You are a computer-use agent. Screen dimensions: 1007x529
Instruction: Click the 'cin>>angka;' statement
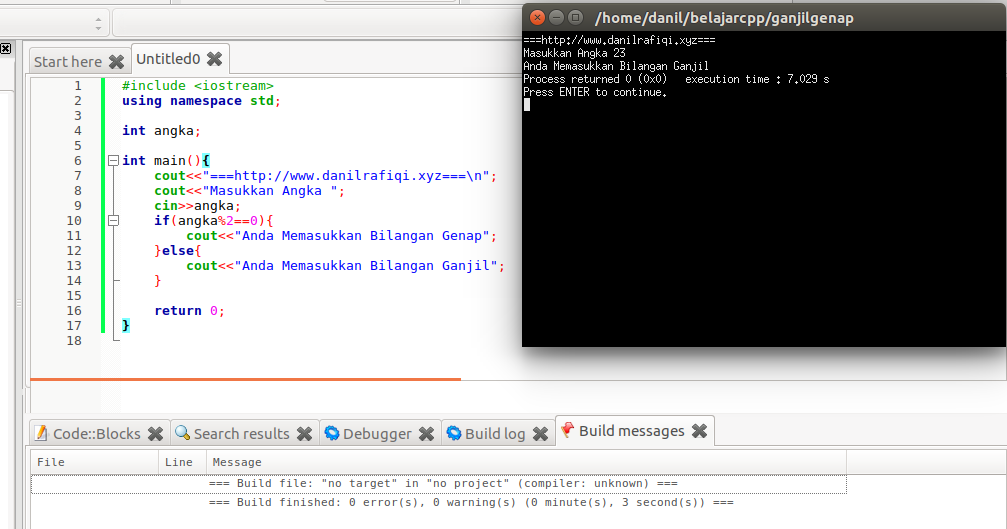click(197, 205)
